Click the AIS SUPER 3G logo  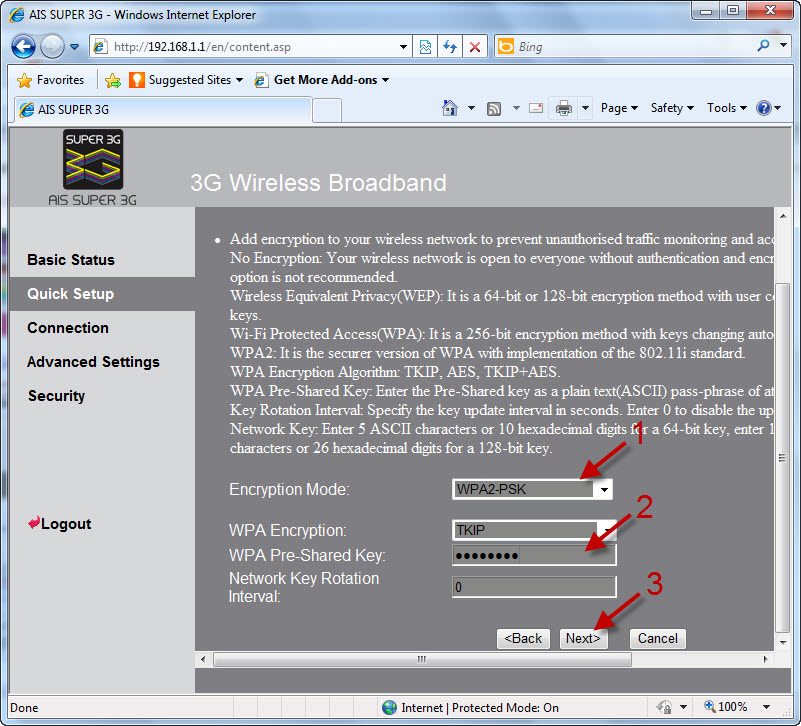[92, 168]
